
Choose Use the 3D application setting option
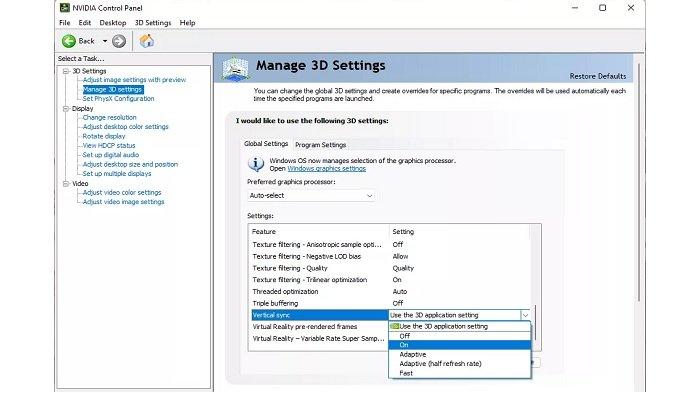pos(459,326)
